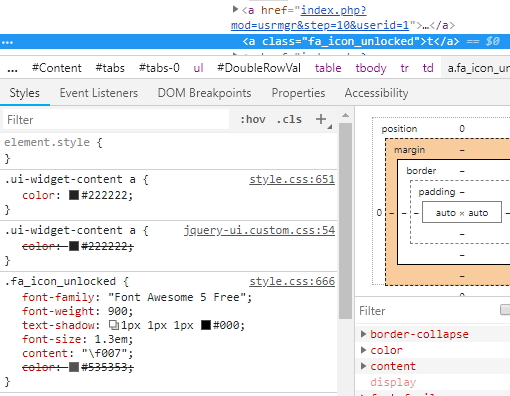Select #tabs-0 in the breadcrumb
The width and height of the screenshot is (510, 396).
coord(159,68)
